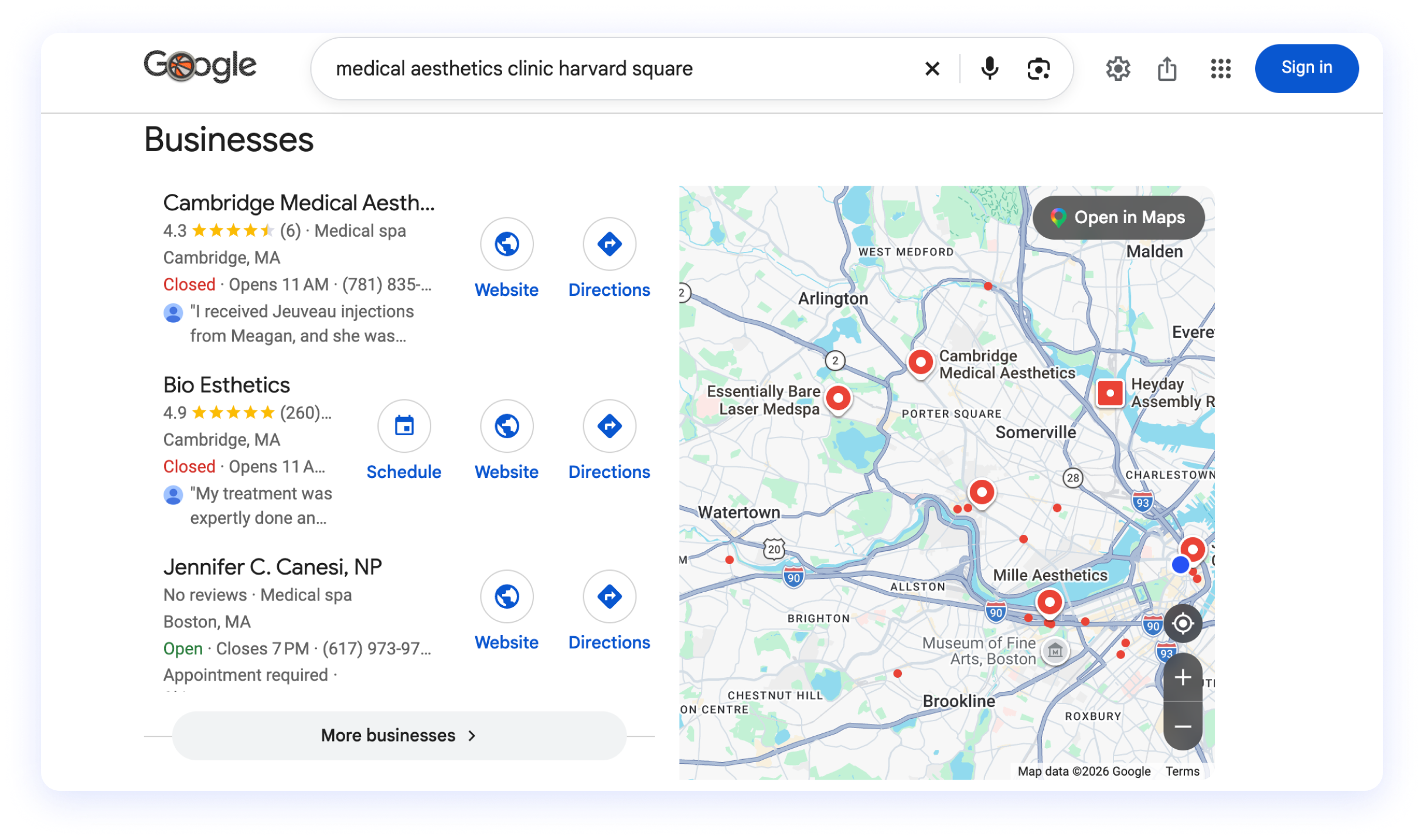Read the Jeuveau injections review snippet
This screenshot has height=840, width=1424.
[302, 324]
